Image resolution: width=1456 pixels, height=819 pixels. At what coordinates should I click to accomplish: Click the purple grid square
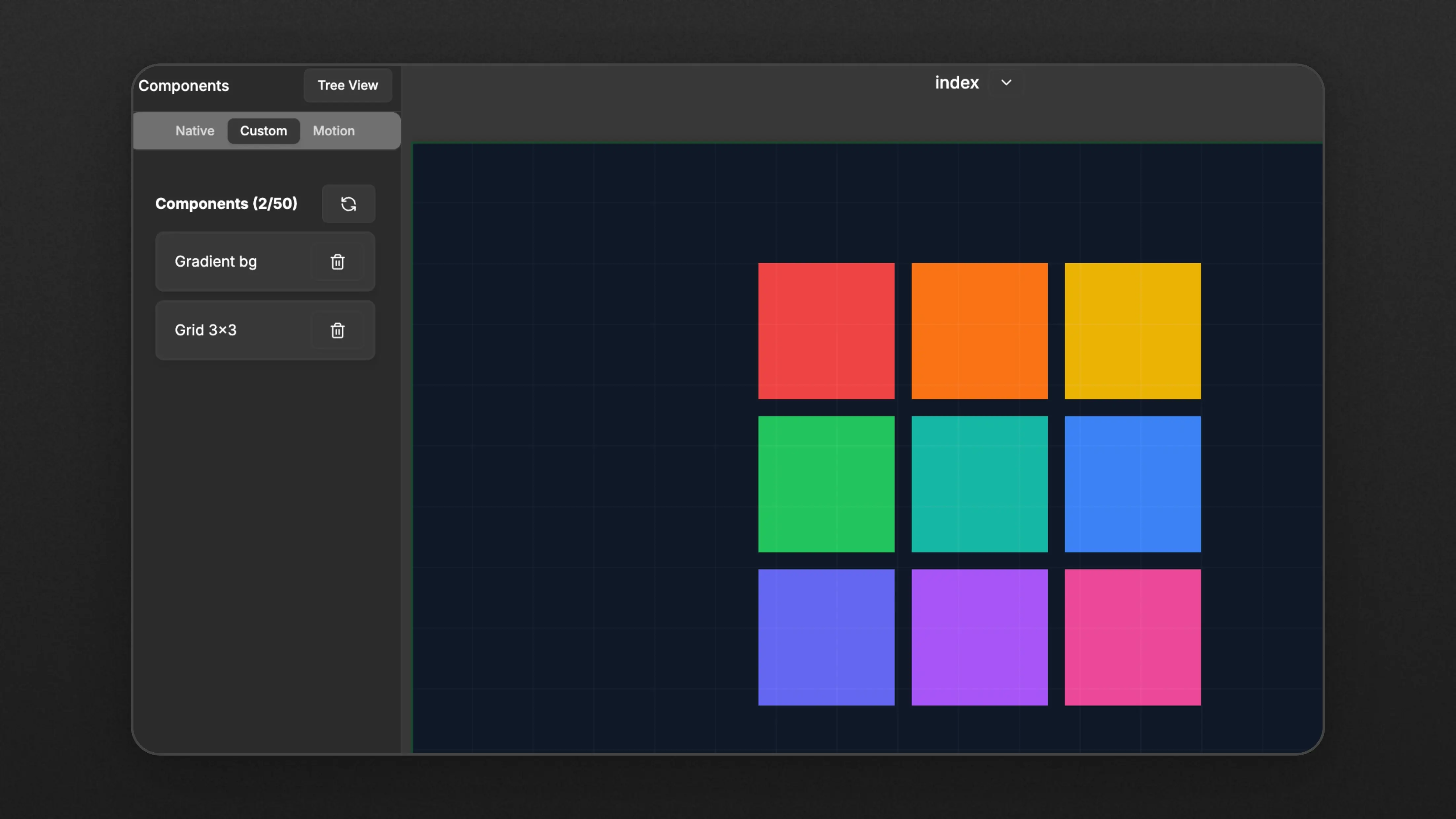(x=979, y=637)
